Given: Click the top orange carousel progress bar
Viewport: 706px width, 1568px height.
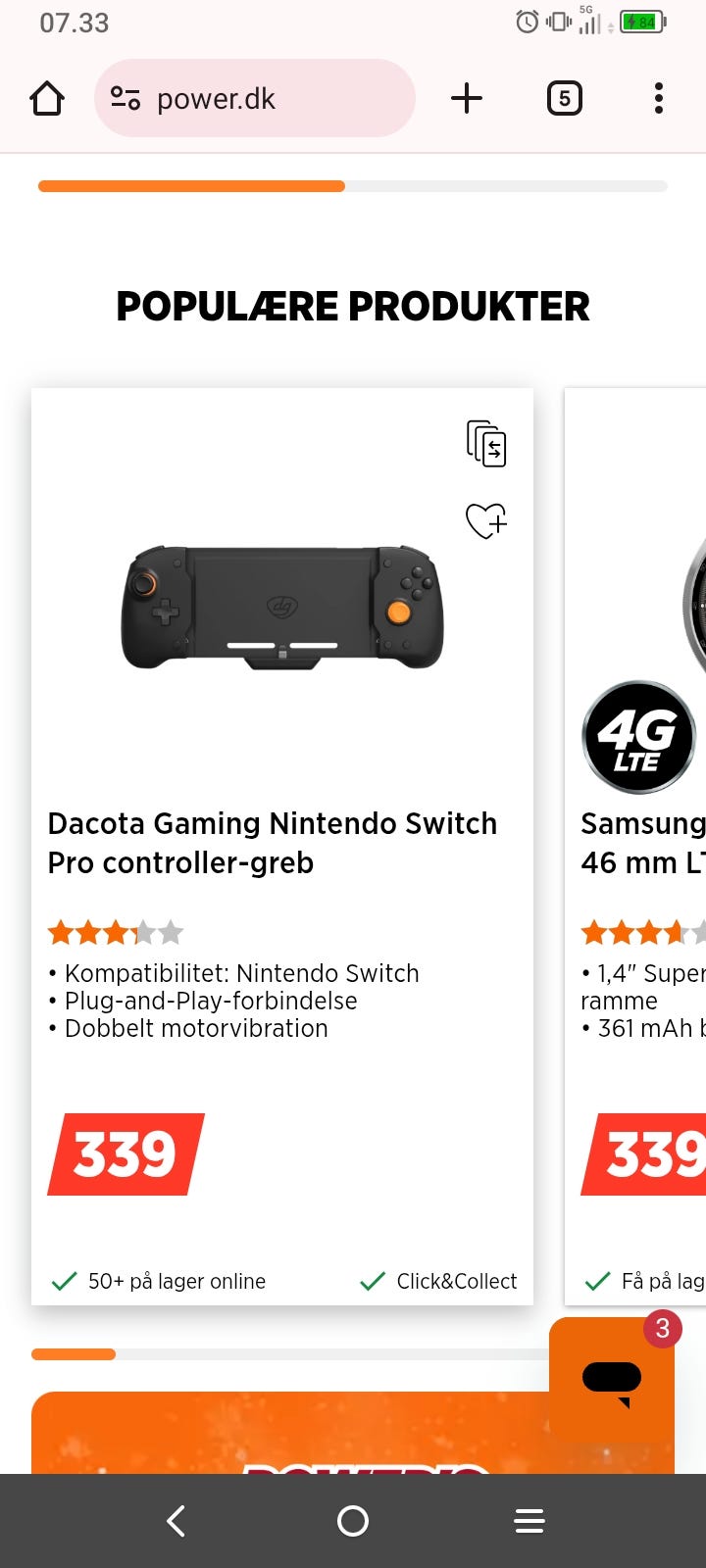Looking at the screenshot, I should click(191, 186).
